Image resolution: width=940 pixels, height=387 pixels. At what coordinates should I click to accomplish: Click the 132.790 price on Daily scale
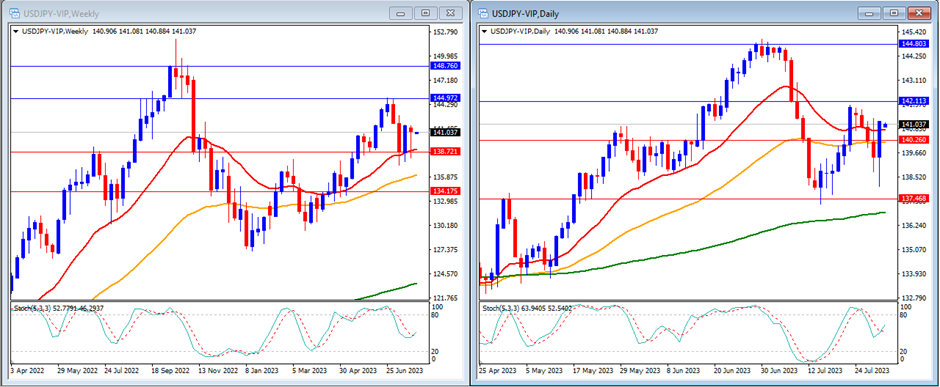pos(914,298)
